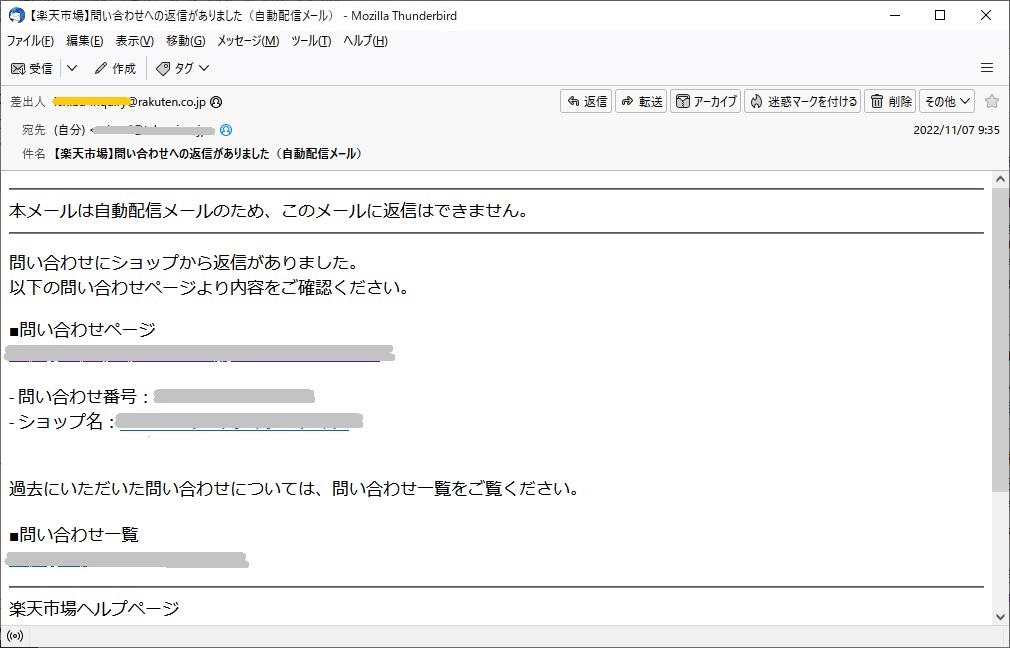This screenshot has height=648, width=1010.
Task: Delete the message using 削除 button
Action: coord(890,101)
